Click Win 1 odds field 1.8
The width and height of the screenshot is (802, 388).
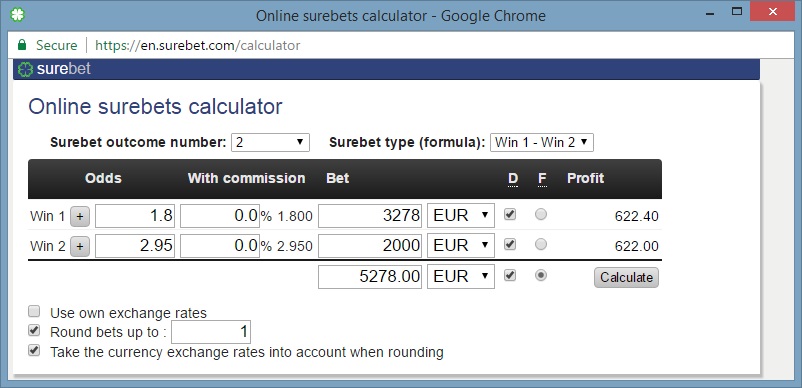tap(135, 216)
